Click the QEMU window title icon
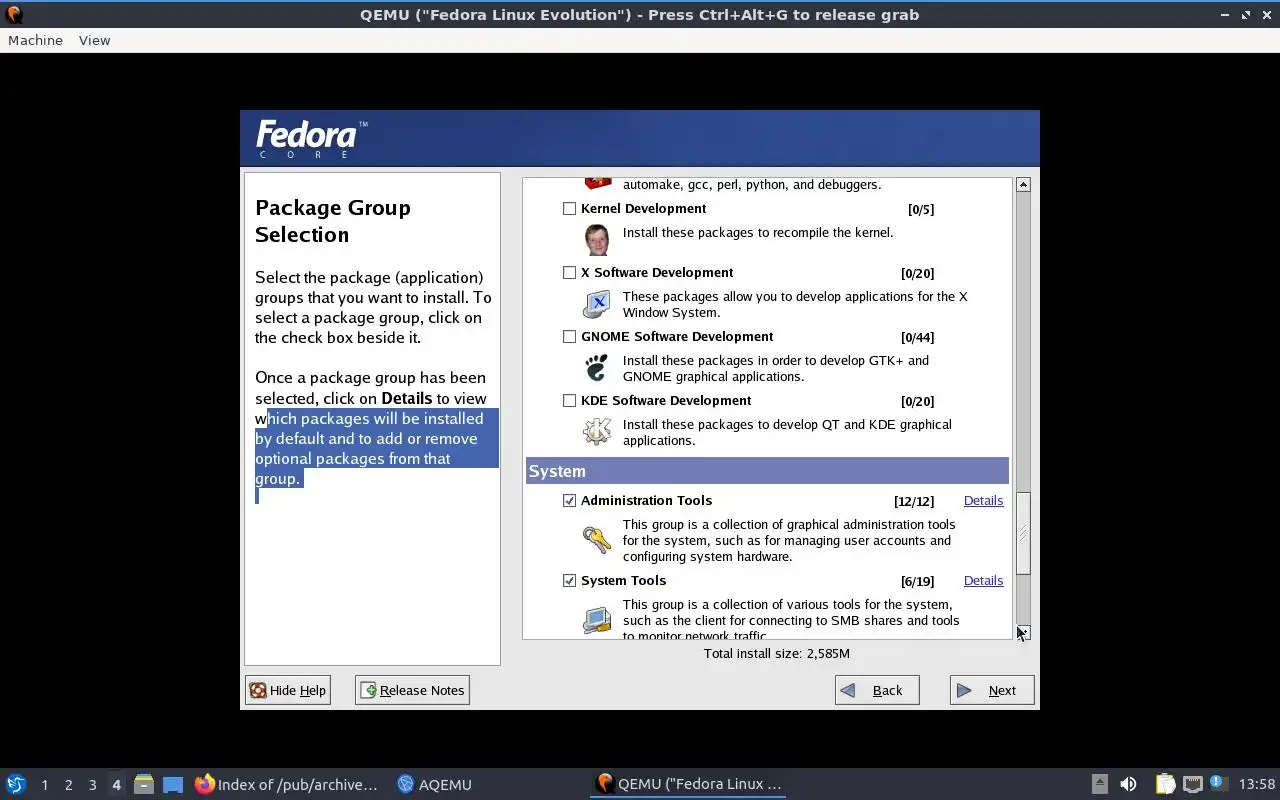Screen dimensions: 1280x800 coord(14,15)
